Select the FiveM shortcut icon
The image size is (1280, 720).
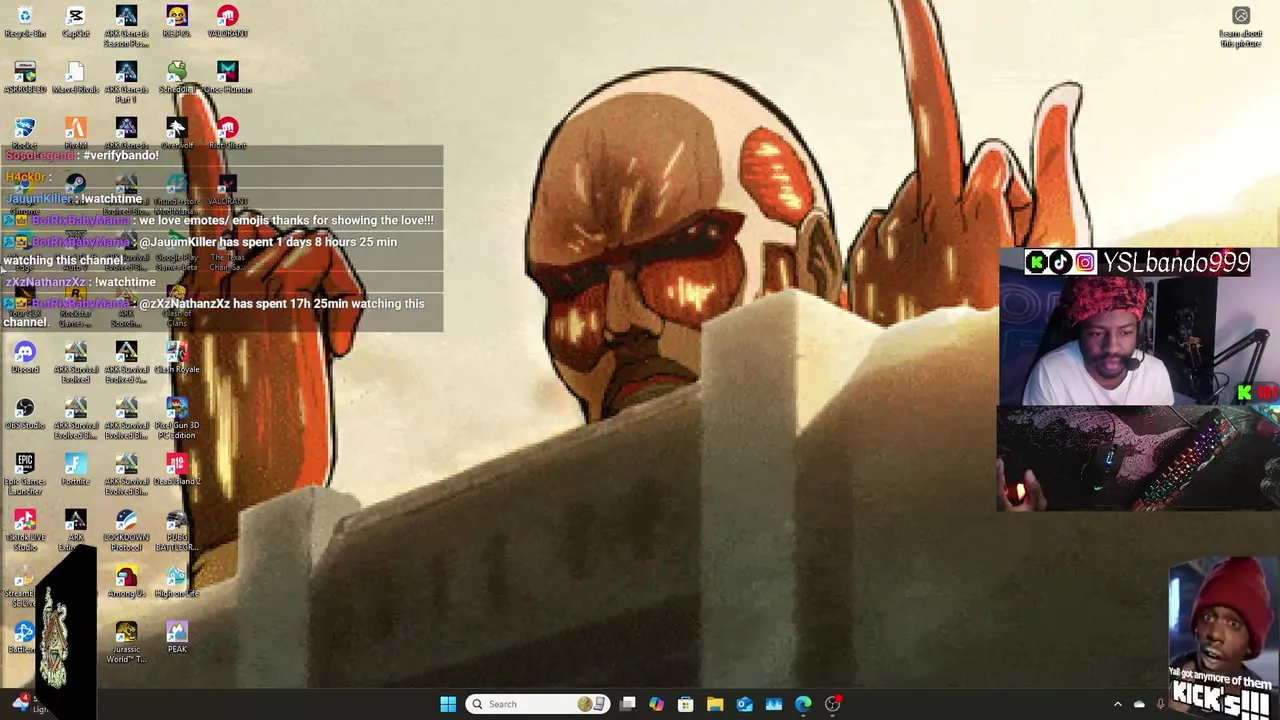(x=76, y=134)
